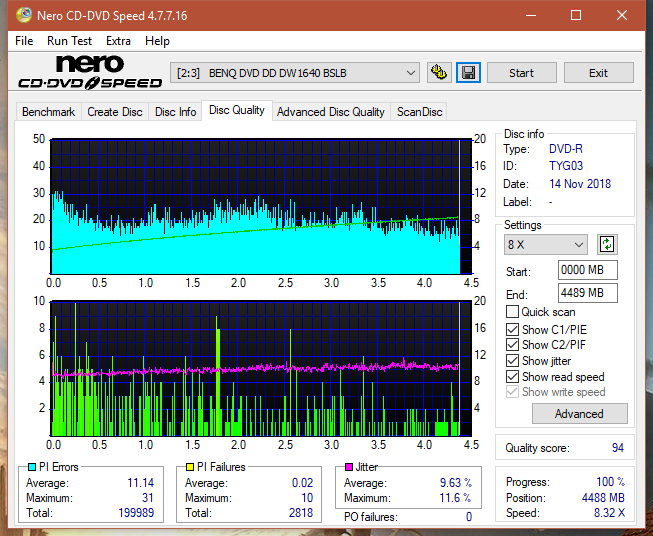Click the PI Errors average 11.14
This screenshot has width=653, height=536.
pyautogui.click(x=140, y=483)
